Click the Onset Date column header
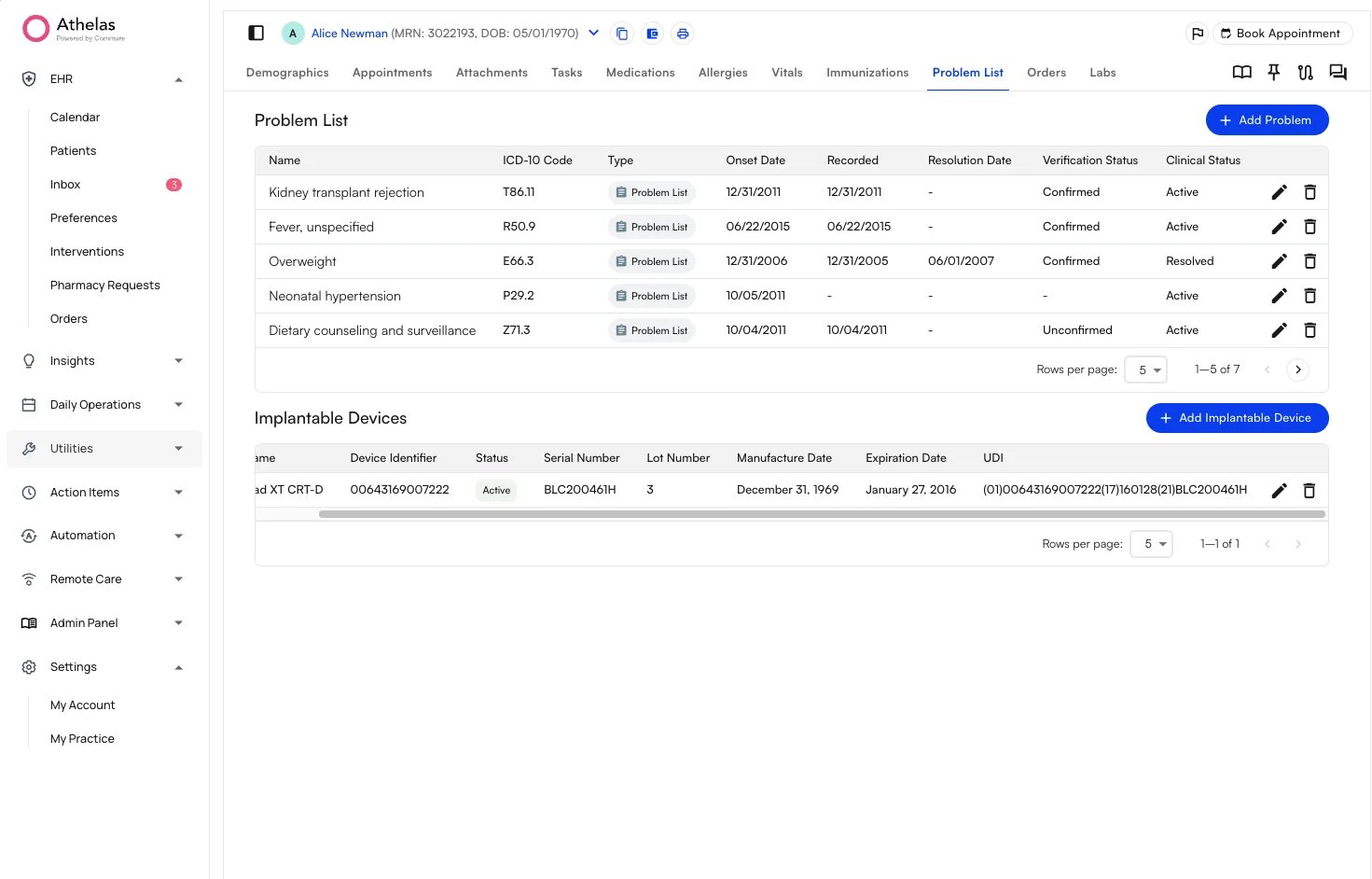The image size is (1372, 879). tap(755, 160)
